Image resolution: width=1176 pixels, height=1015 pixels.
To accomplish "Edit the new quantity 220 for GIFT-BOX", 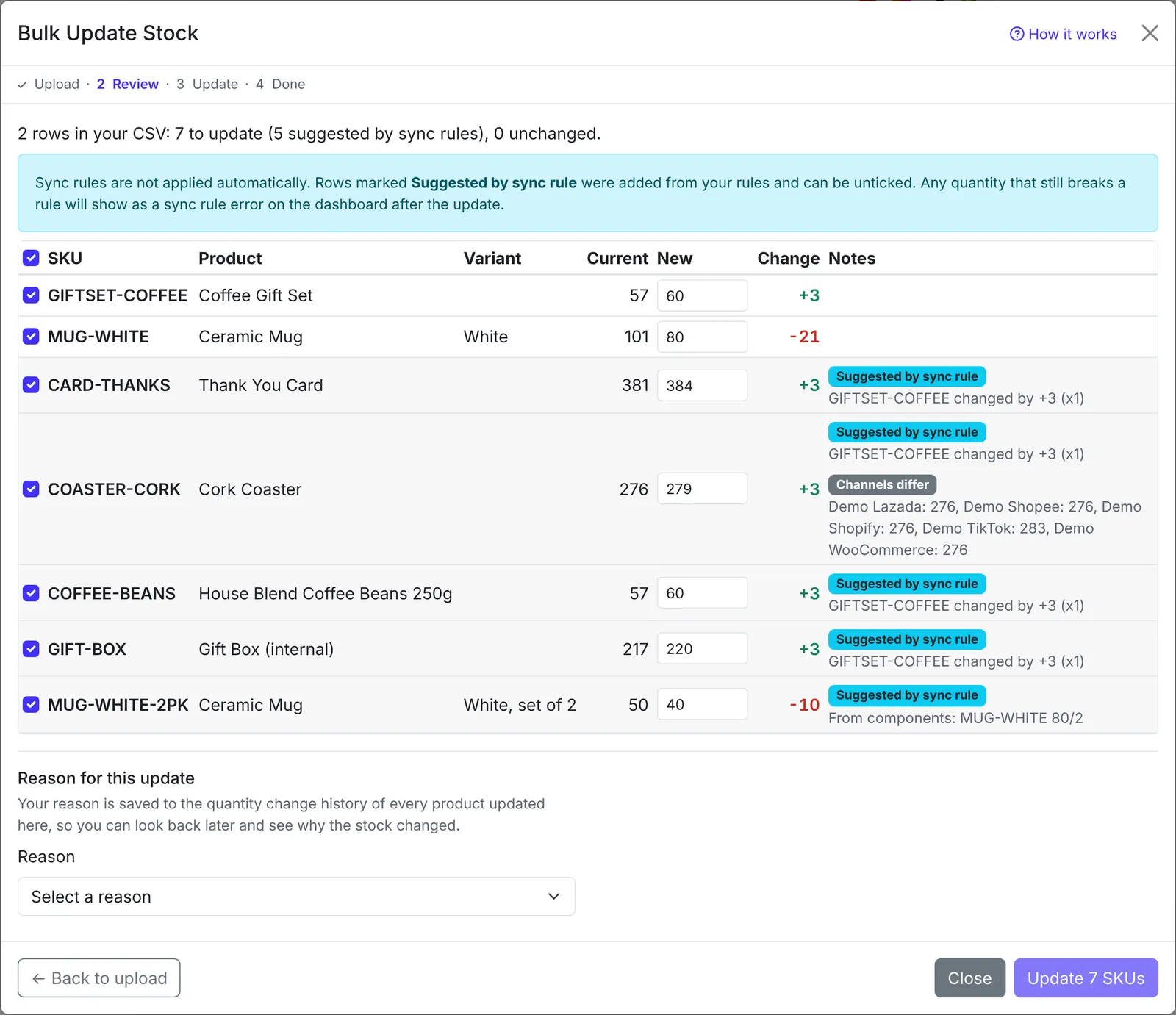I will point(702,649).
